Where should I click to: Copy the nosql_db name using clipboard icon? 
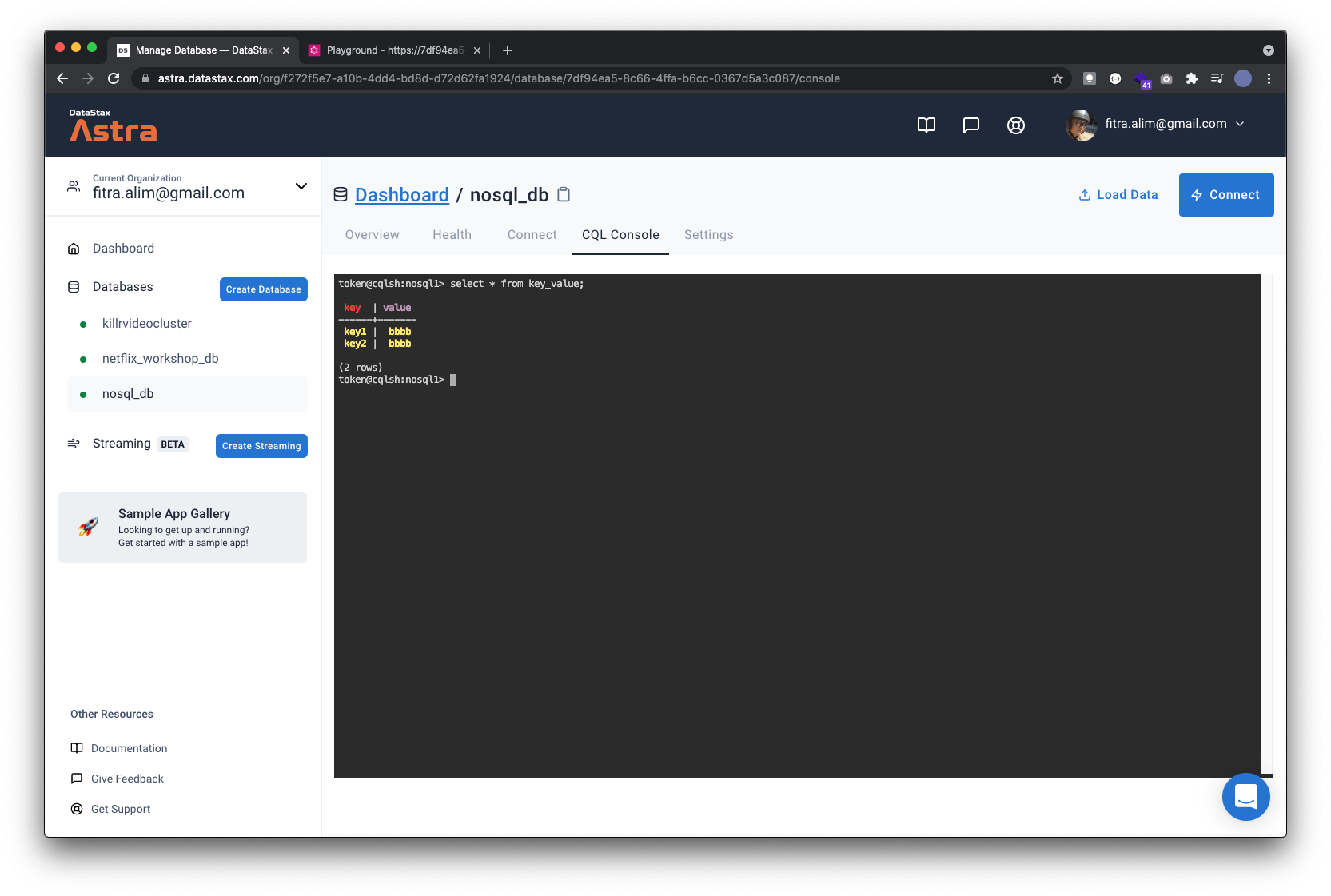pyautogui.click(x=564, y=194)
